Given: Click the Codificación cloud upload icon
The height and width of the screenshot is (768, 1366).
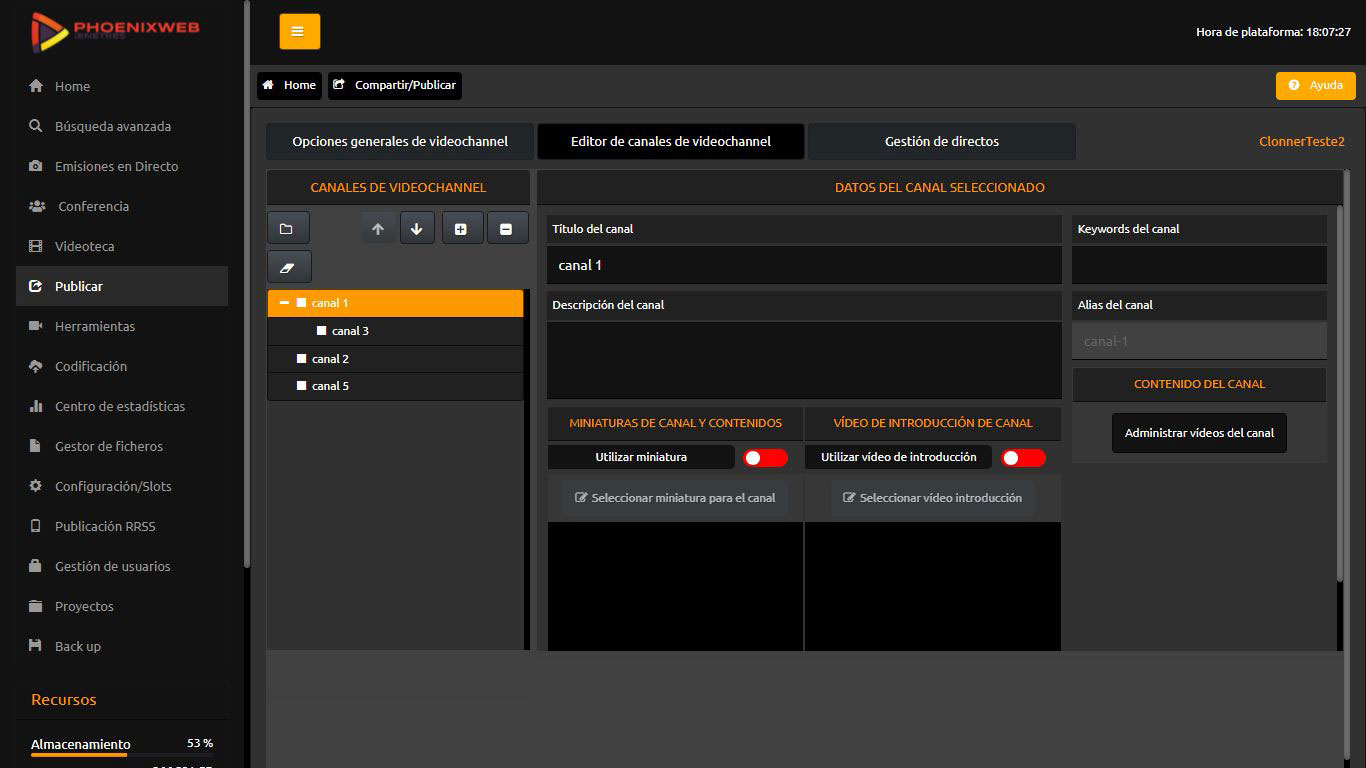Looking at the screenshot, I should (x=36, y=366).
